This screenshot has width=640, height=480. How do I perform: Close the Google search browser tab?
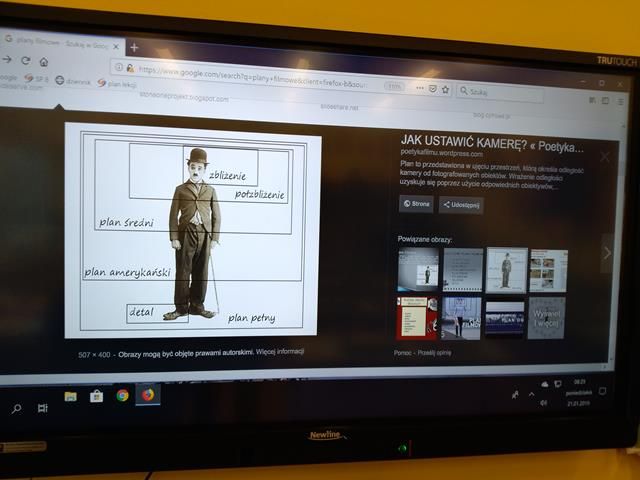(x=116, y=47)
